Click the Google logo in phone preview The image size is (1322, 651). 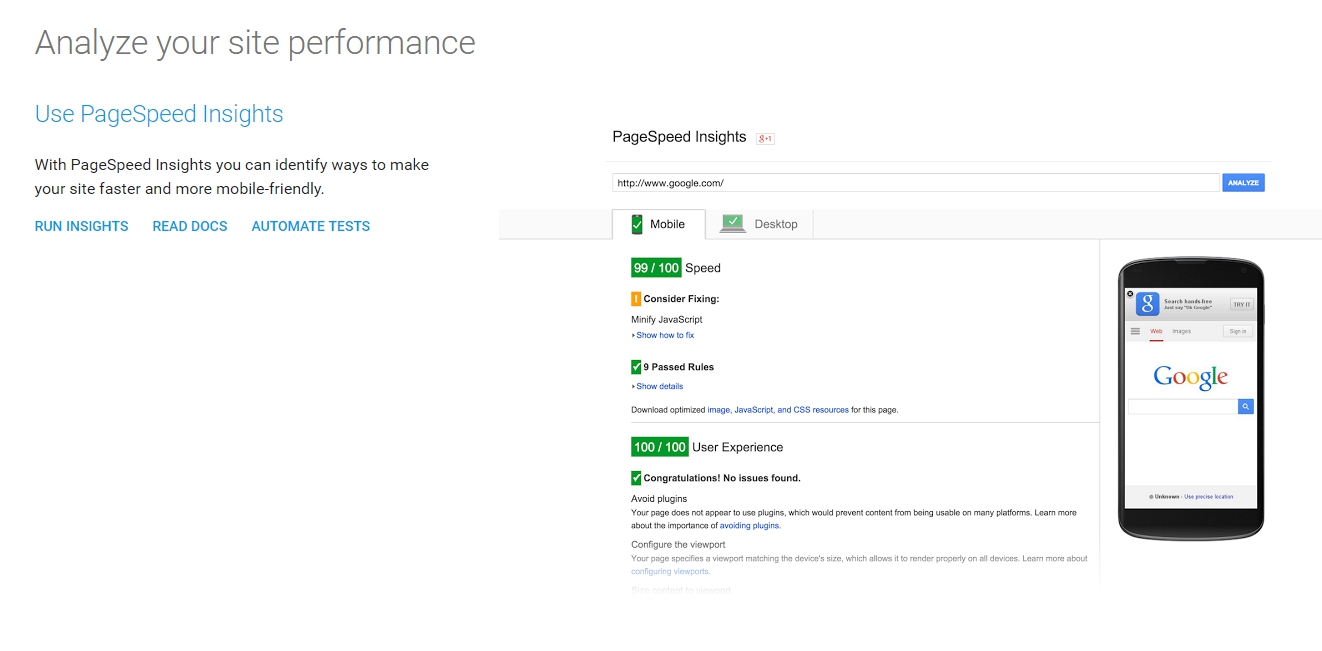1190,377
